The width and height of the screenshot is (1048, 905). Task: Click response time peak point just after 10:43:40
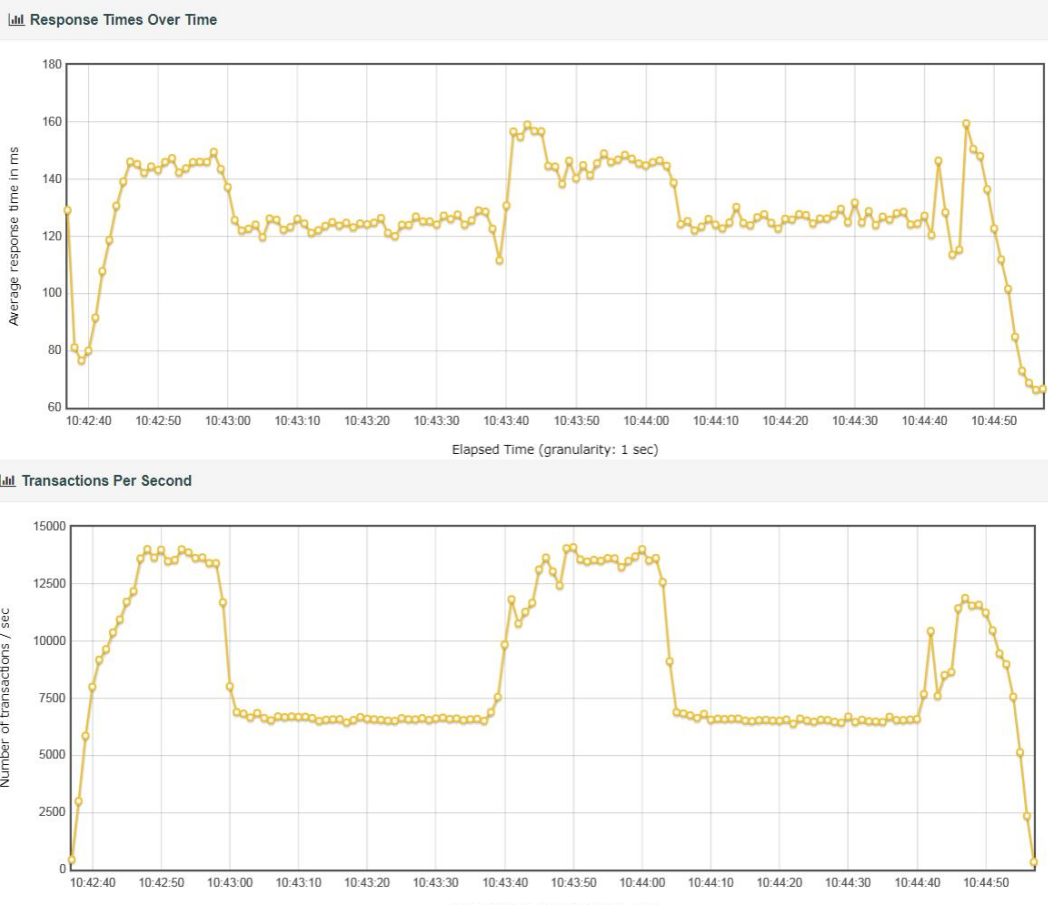[x=527, y=125]
